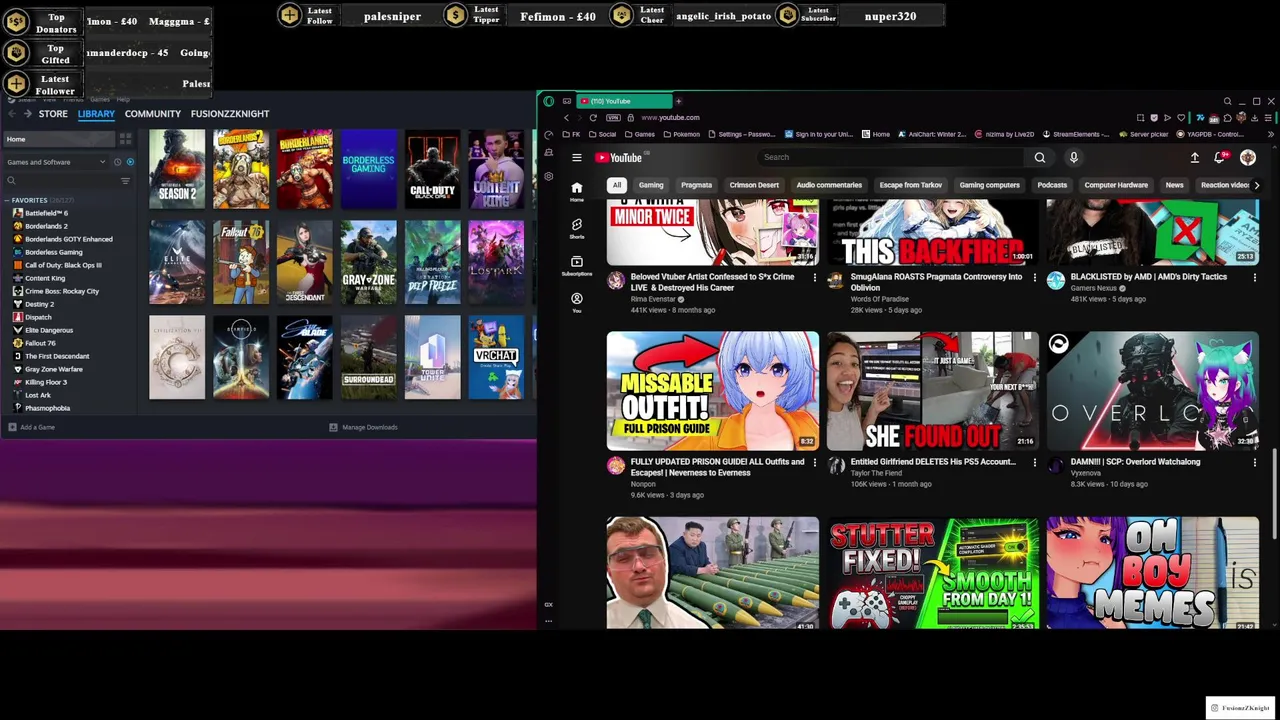Open the Steam STORE tab
Viewport: 1280px width, 720px height.
(x=53, y=114)
